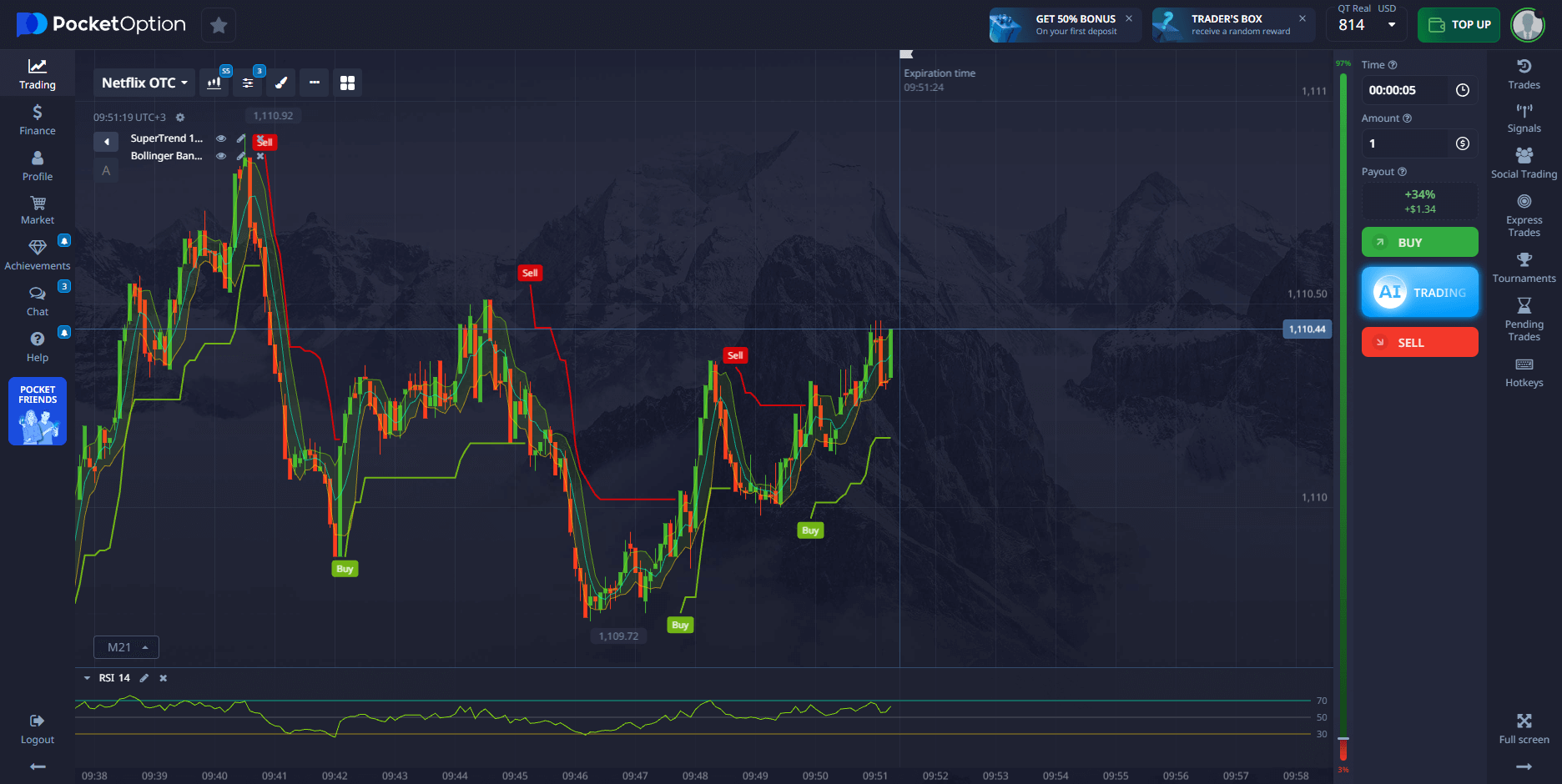Open Tournaments in the right sidebar
Screen dimensions: 1562x784
[1524, 268]
